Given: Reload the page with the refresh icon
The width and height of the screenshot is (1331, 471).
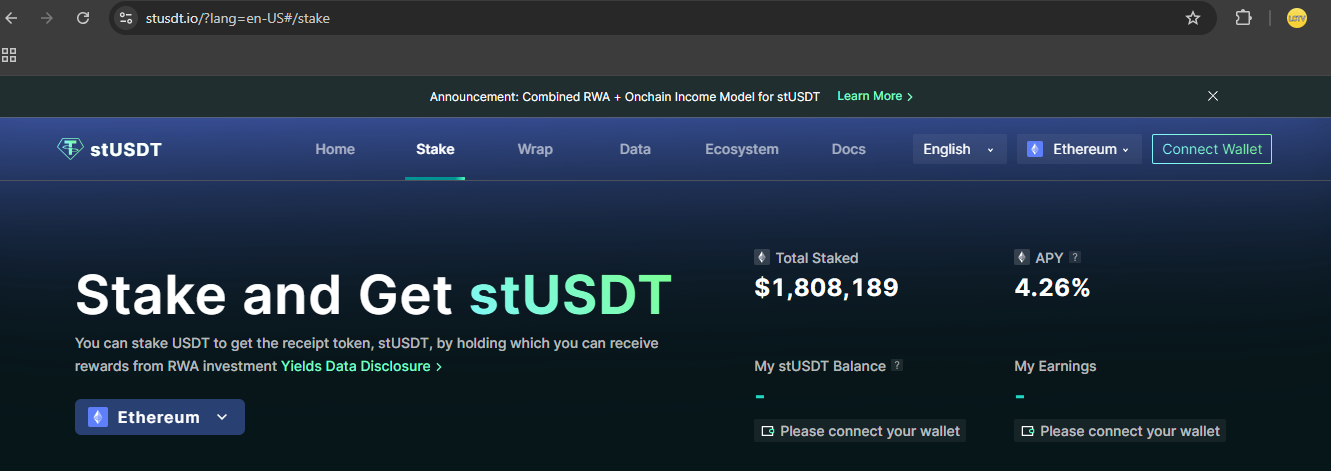Looking at the screenshot, I should coord(83,18).
